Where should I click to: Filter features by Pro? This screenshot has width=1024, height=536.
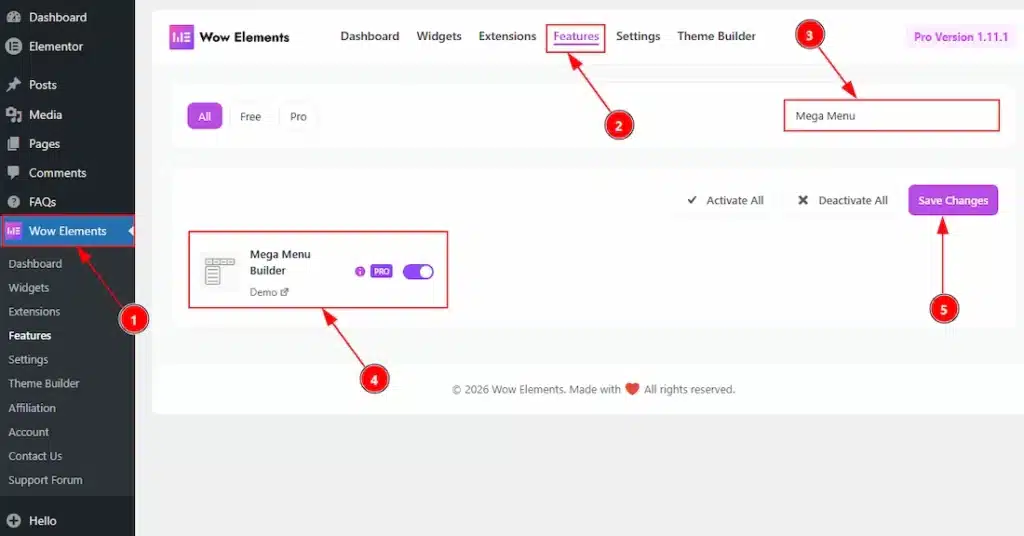click(298, 116)
